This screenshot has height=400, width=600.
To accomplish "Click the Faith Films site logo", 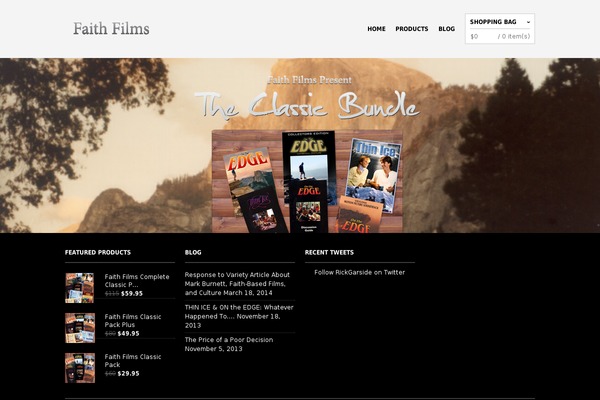I will pos(111,29).
